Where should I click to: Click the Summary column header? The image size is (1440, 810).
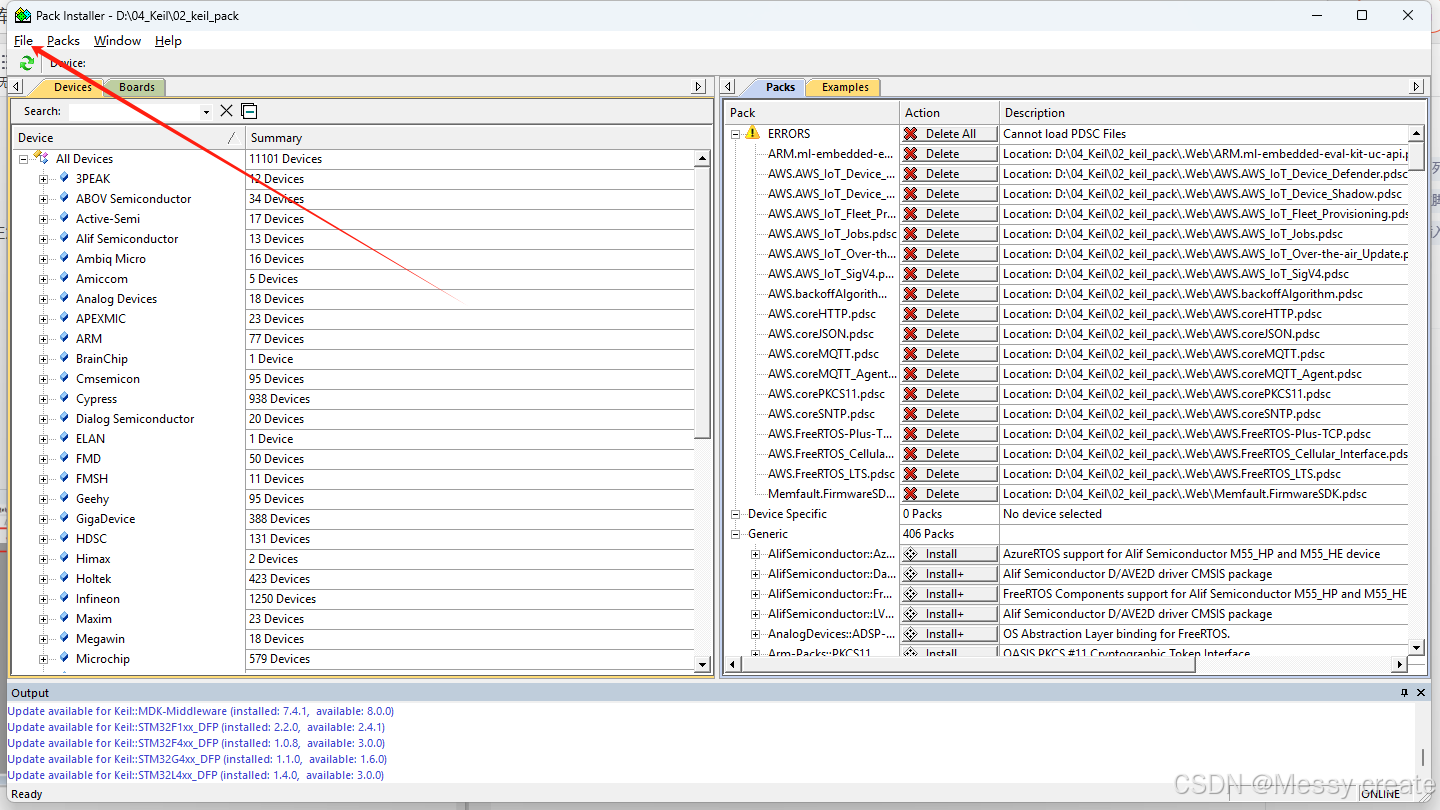470,137
